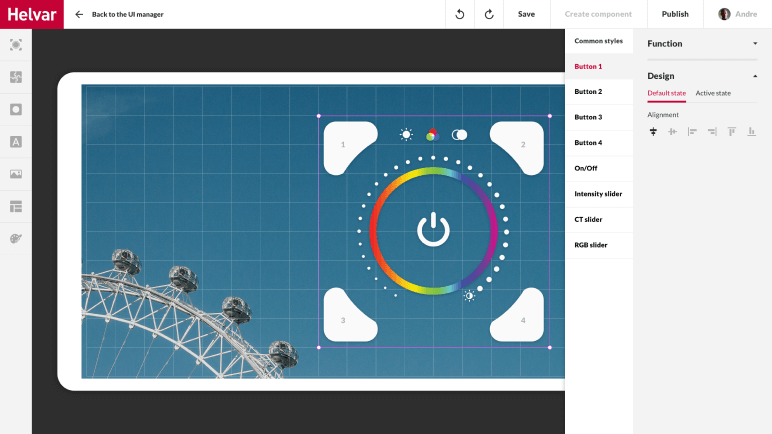Click the sun icon on intensity dial
The image size is (772, 434).
tap(469, 296)
